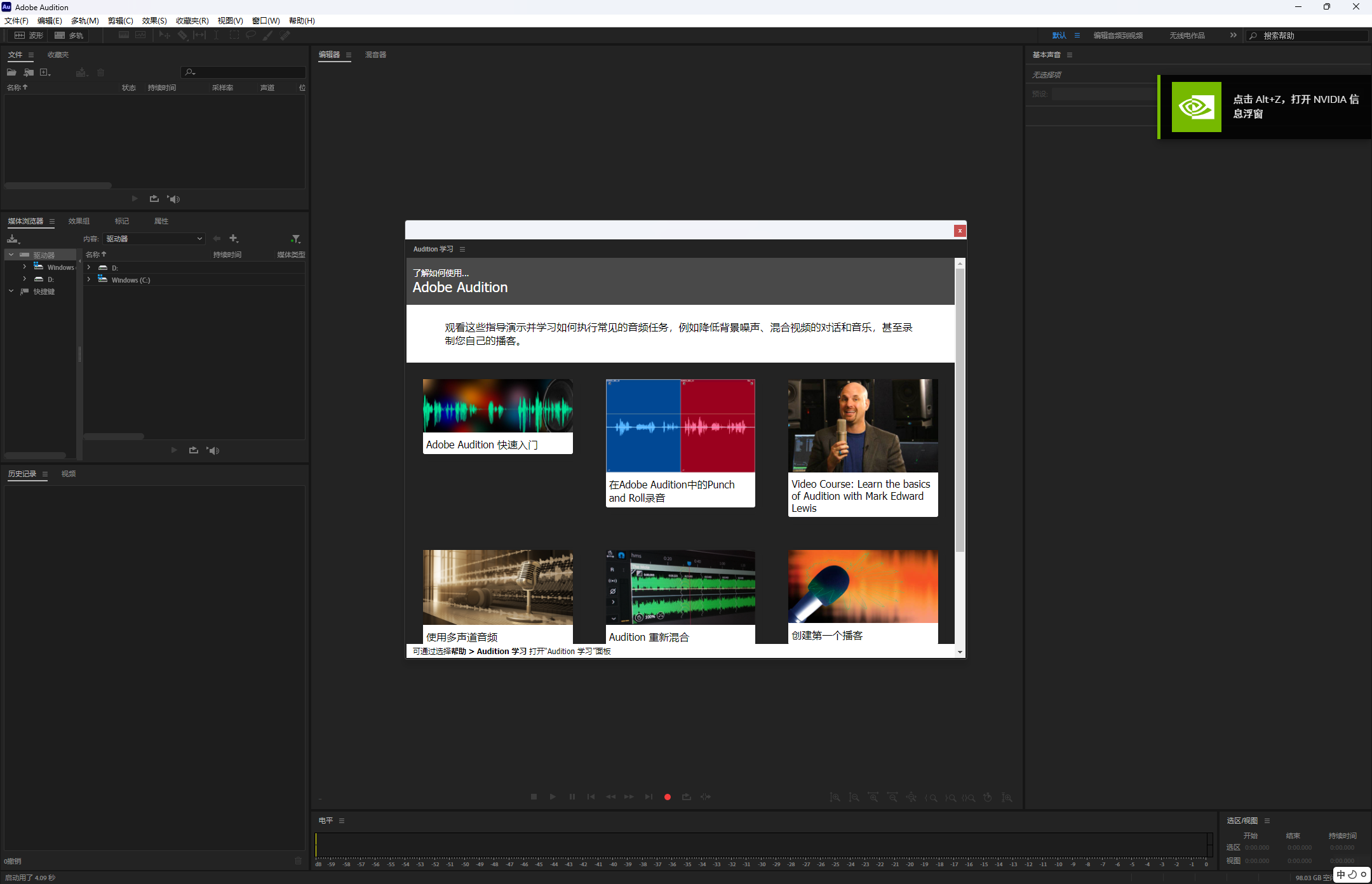Viewport: 1372px width, 884px height.
Task: Toggle loop playback in Files panel
Action: click(x=154, y=199)
